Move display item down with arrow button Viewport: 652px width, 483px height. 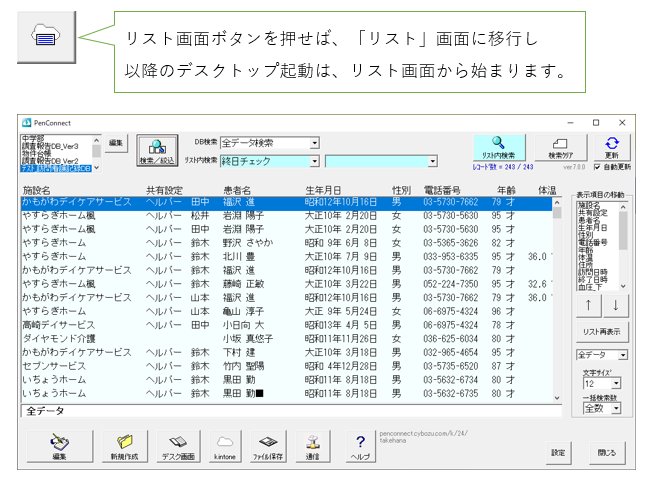point(616,306)
